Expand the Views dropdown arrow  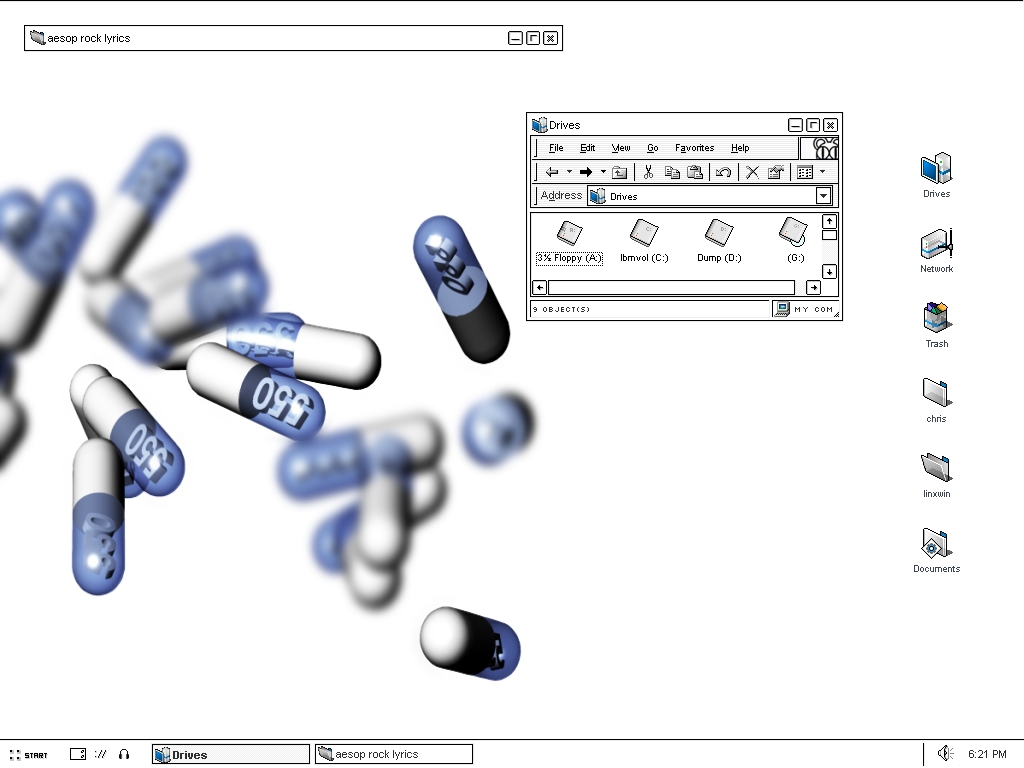[x=823, y=172]
